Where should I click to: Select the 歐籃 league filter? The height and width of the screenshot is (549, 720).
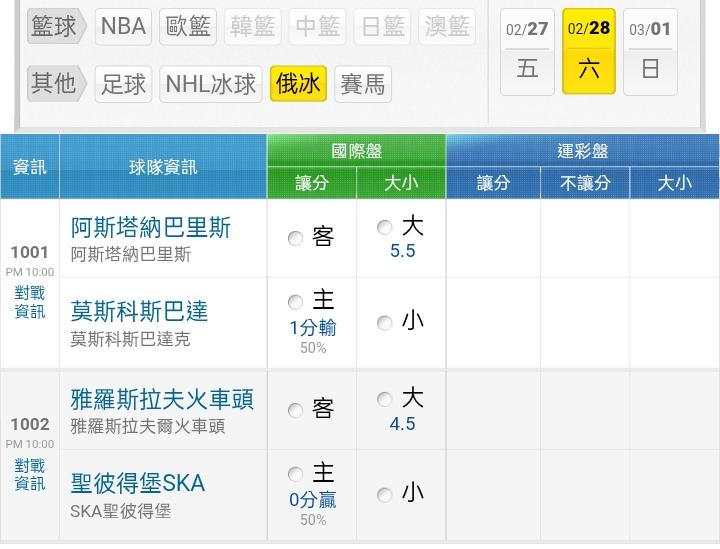[188, 27]
